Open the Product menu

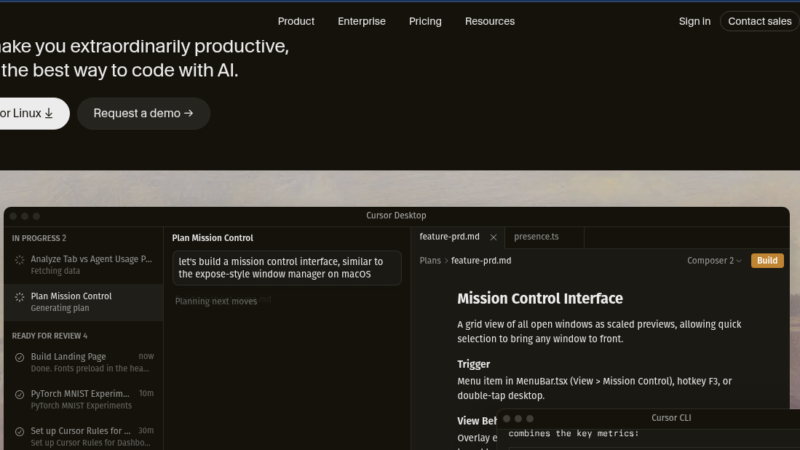point(296,21)
